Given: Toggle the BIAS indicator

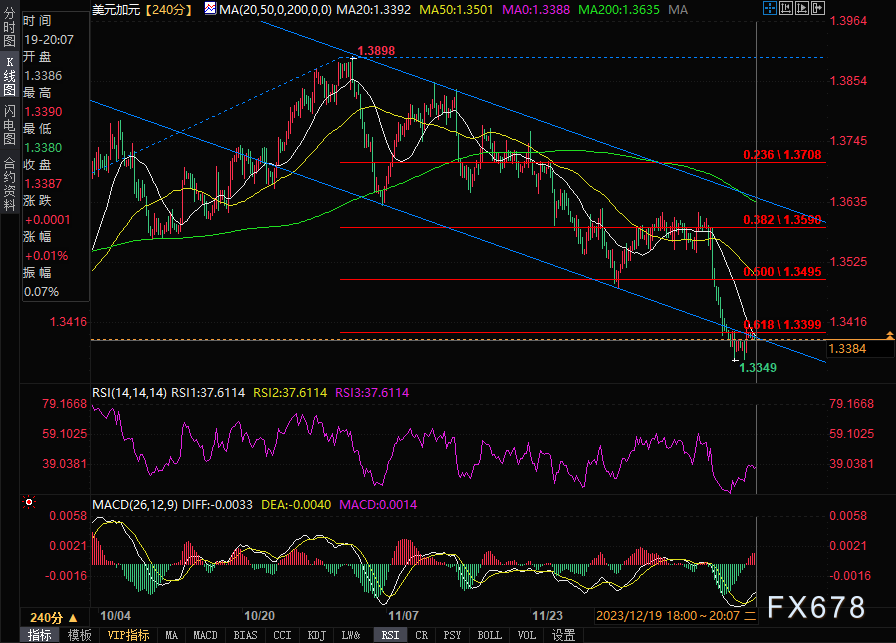Looking at the screenshot, I should (242, 635).
